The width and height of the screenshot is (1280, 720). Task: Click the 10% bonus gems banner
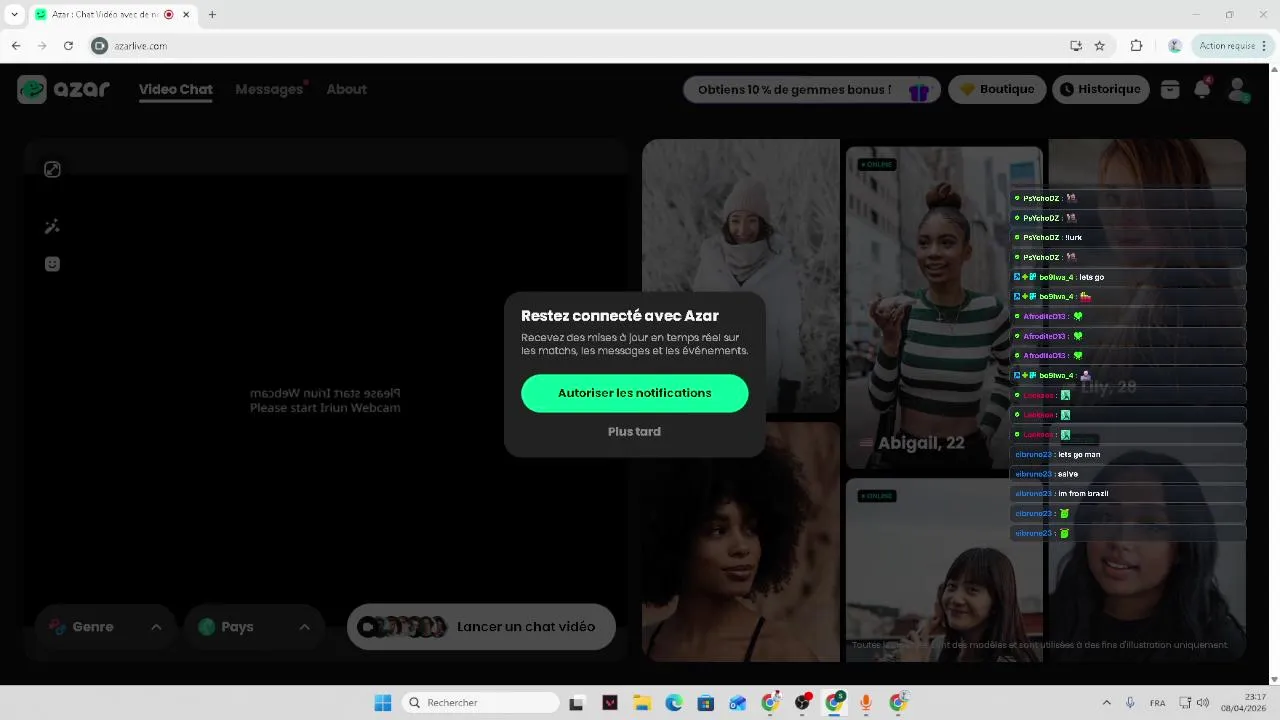tap(812, 89)
